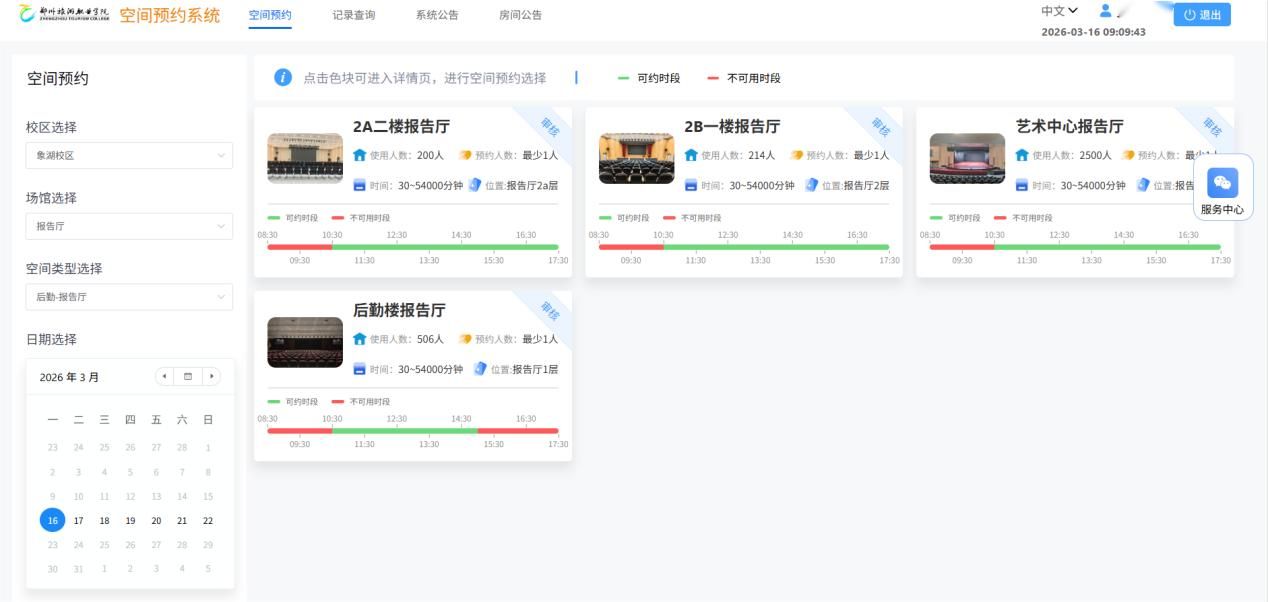Expand the 校区选择 dropdown showing 象湖校区

tap(129, 156)
